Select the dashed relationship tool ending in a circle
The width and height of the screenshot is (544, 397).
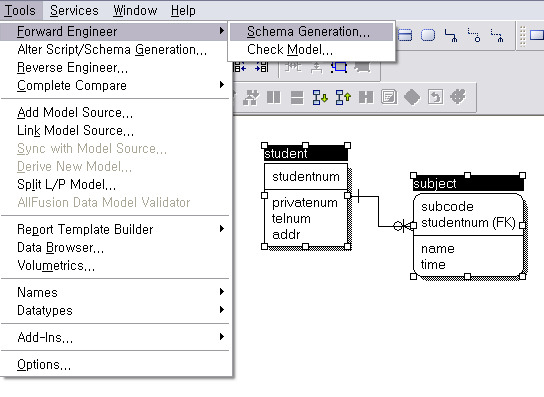tap(474, 35)
